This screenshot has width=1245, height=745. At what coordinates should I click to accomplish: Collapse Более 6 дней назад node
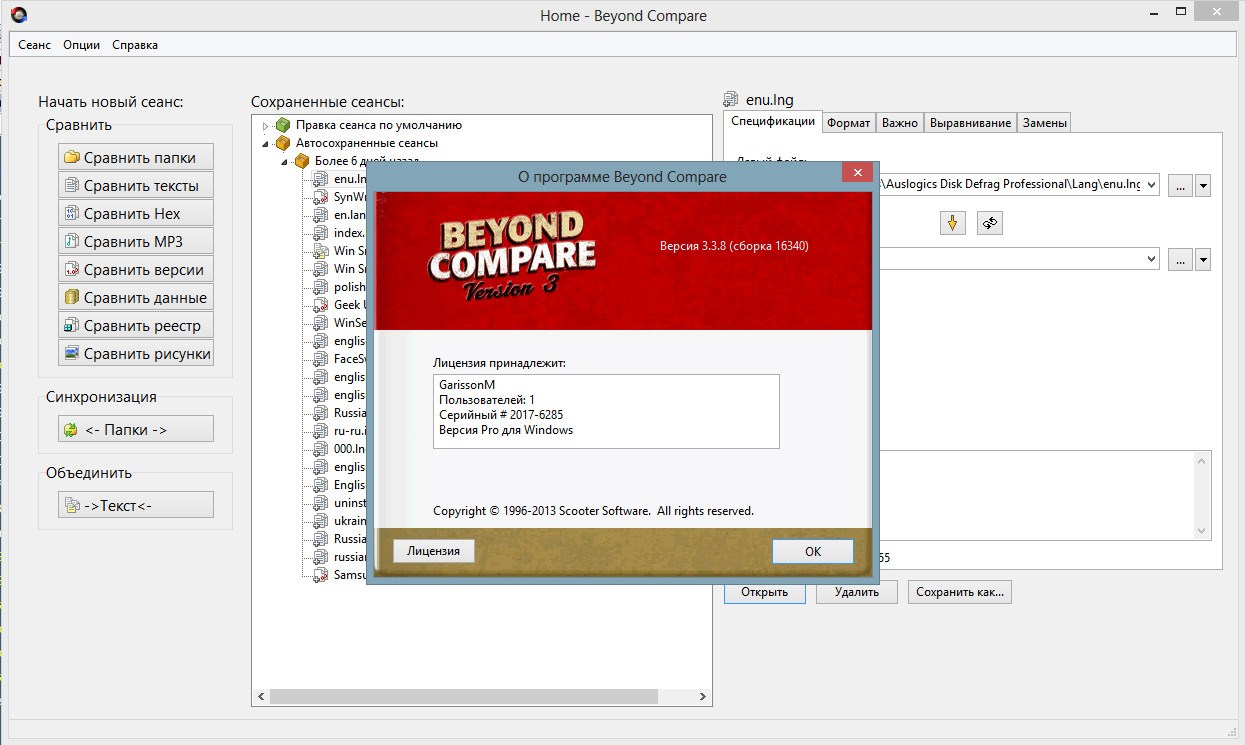(284, 161)
